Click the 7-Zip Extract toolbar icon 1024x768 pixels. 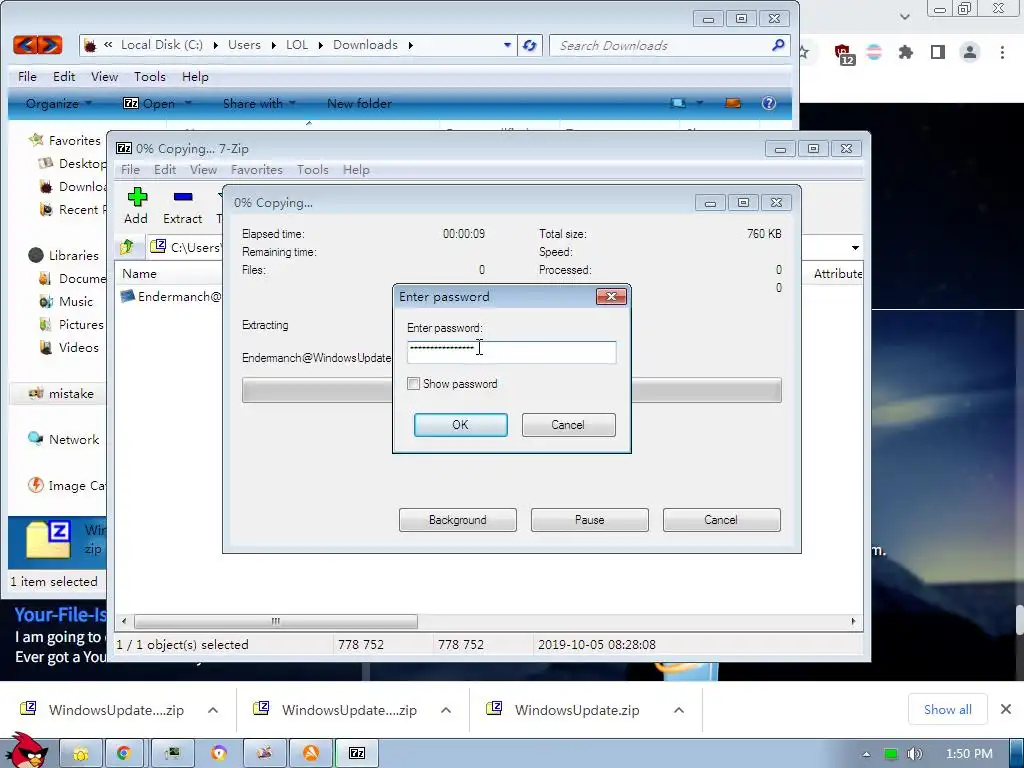point(182,206)
